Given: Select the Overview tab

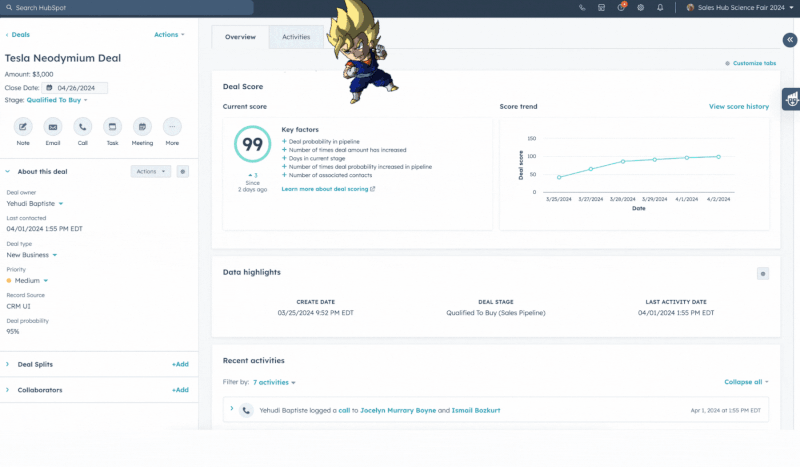Looking at the screenshot, I should pos(240,37).
